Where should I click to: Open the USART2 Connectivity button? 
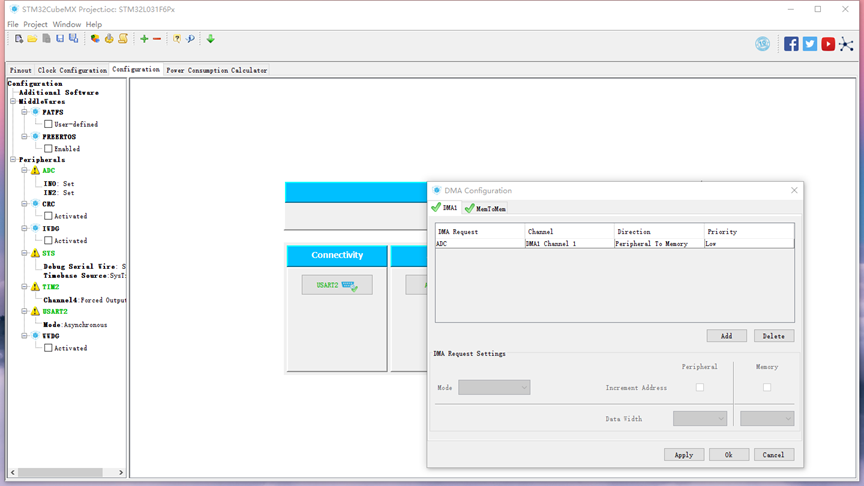click(337, 285)
